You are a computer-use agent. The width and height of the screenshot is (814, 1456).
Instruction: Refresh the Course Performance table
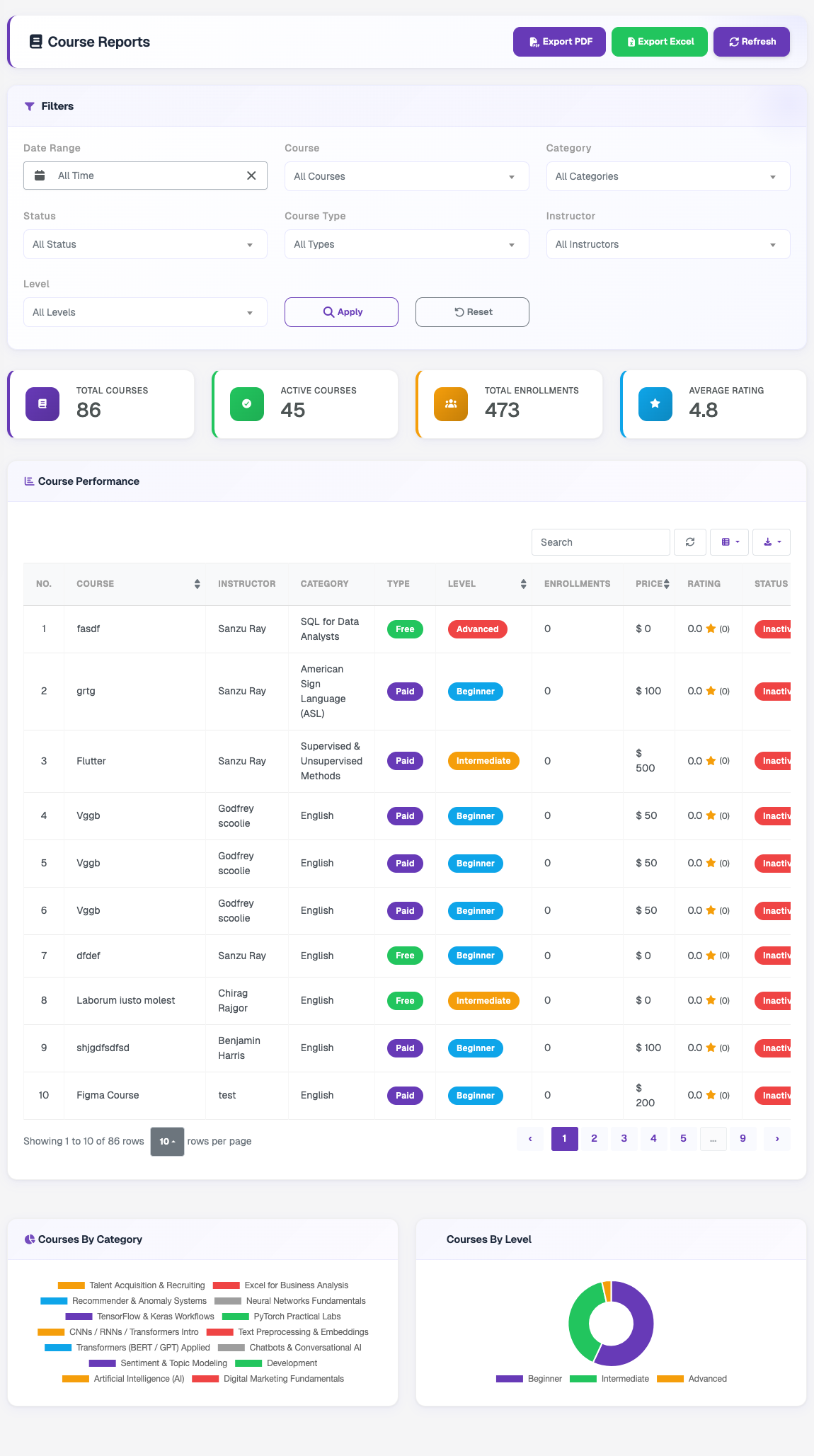pos(690,542)
